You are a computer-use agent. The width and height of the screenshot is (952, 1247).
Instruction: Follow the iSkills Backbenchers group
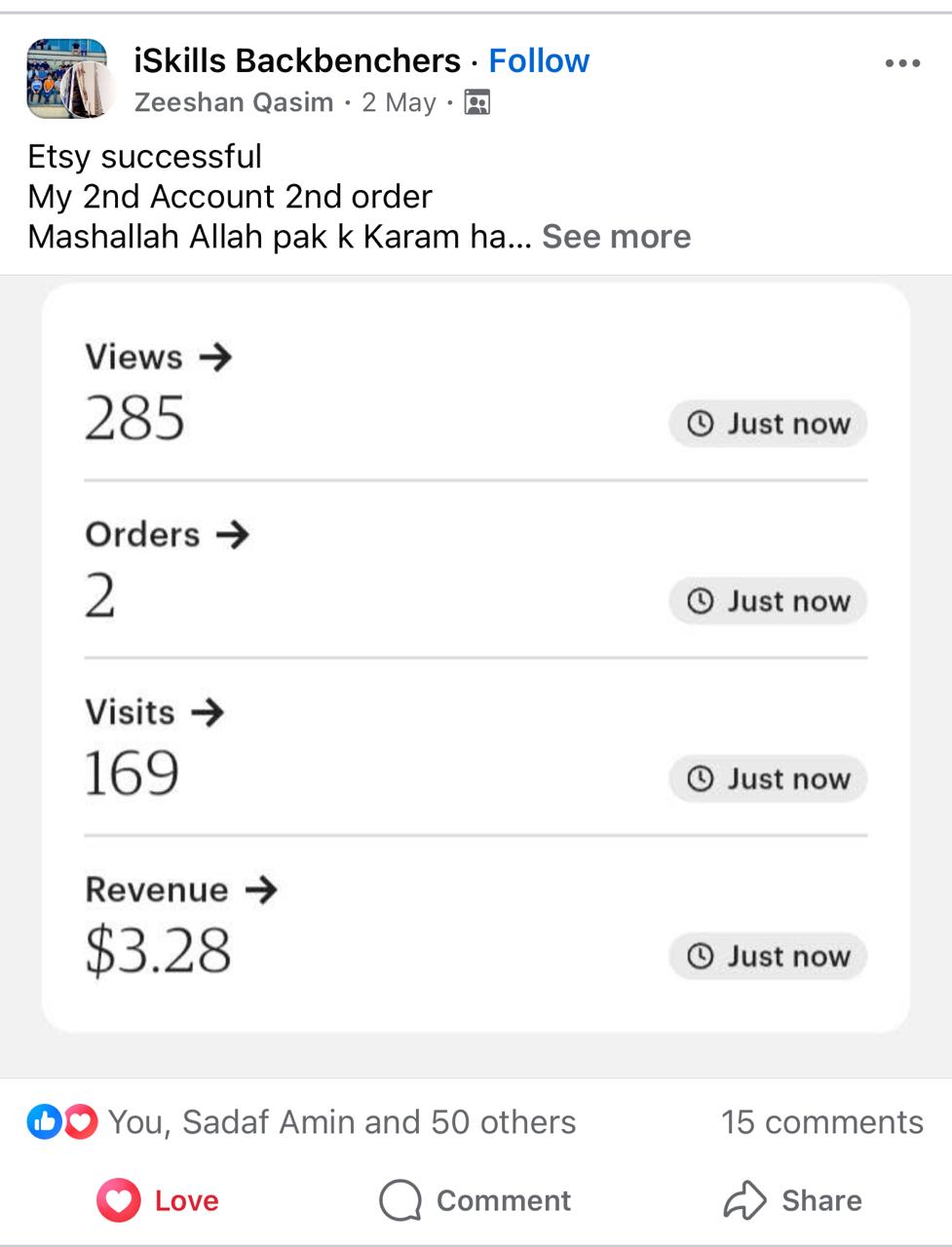[x=539, y=60]
